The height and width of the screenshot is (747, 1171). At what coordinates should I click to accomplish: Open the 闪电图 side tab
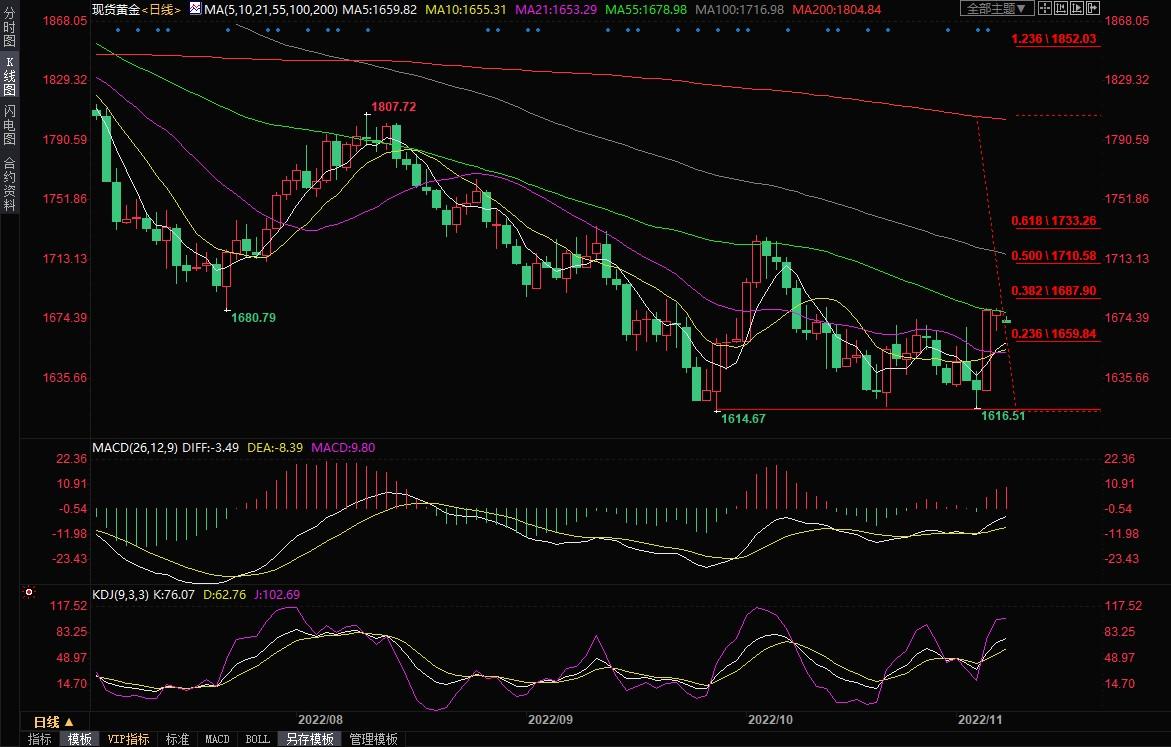[9, 125]
